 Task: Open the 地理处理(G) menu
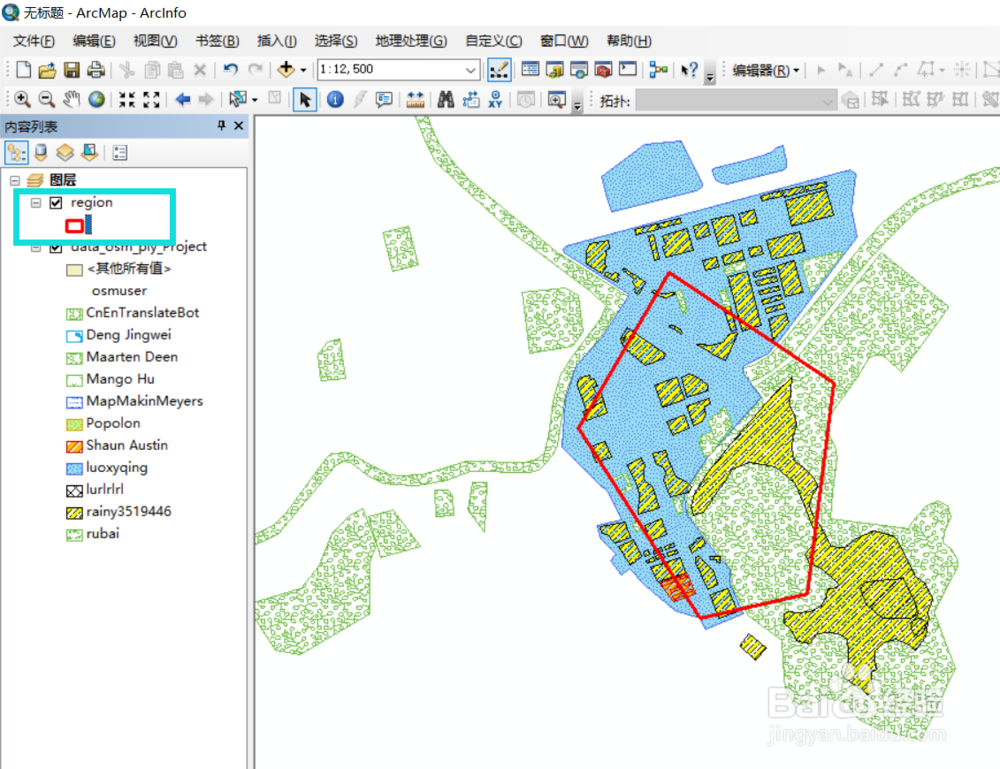[x=411, y=41]
